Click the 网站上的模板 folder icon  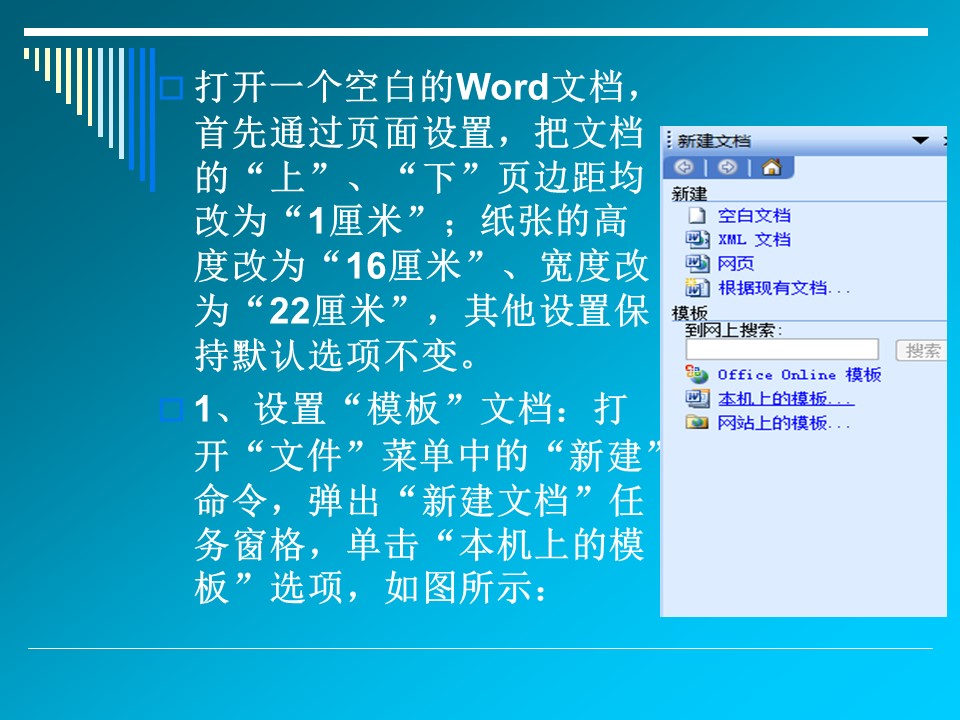coord(697,422)
